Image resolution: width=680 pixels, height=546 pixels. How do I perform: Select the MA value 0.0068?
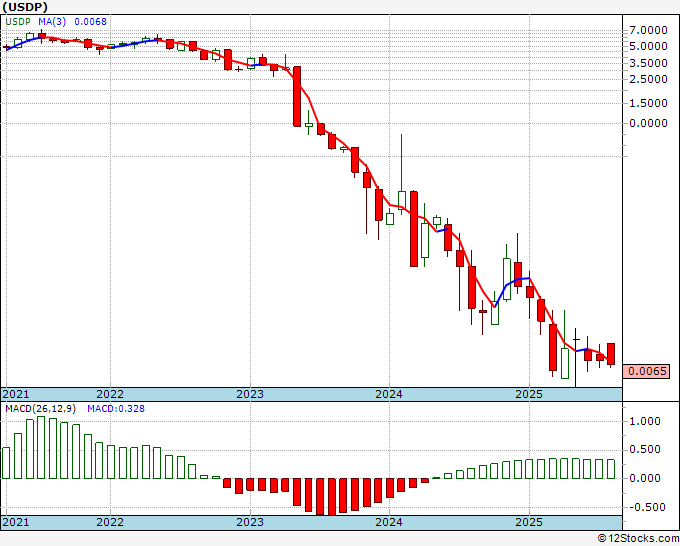(x=90, y=22)
